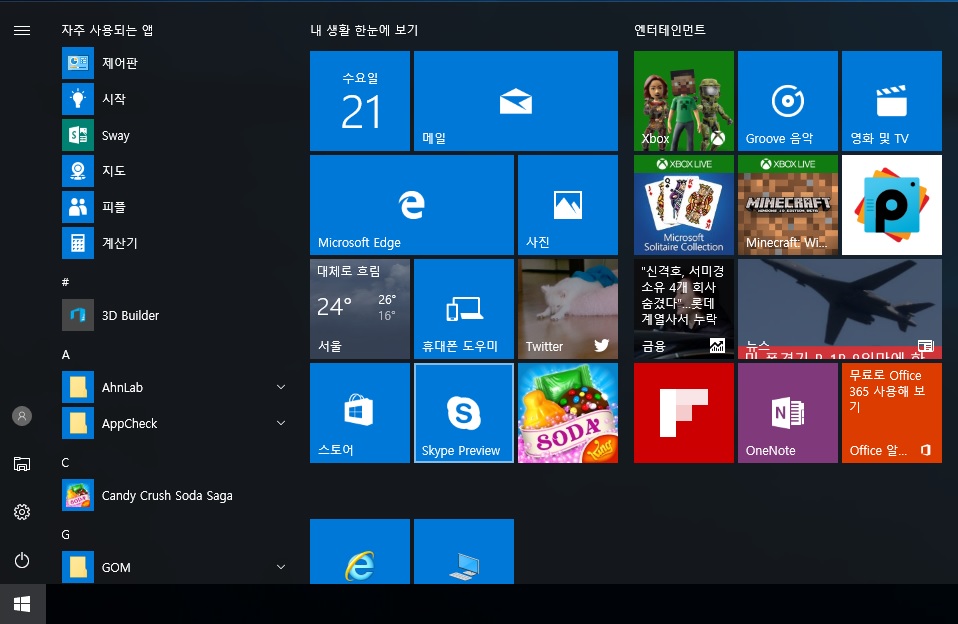Open the 영화 및 TV tile

(891, 101)
